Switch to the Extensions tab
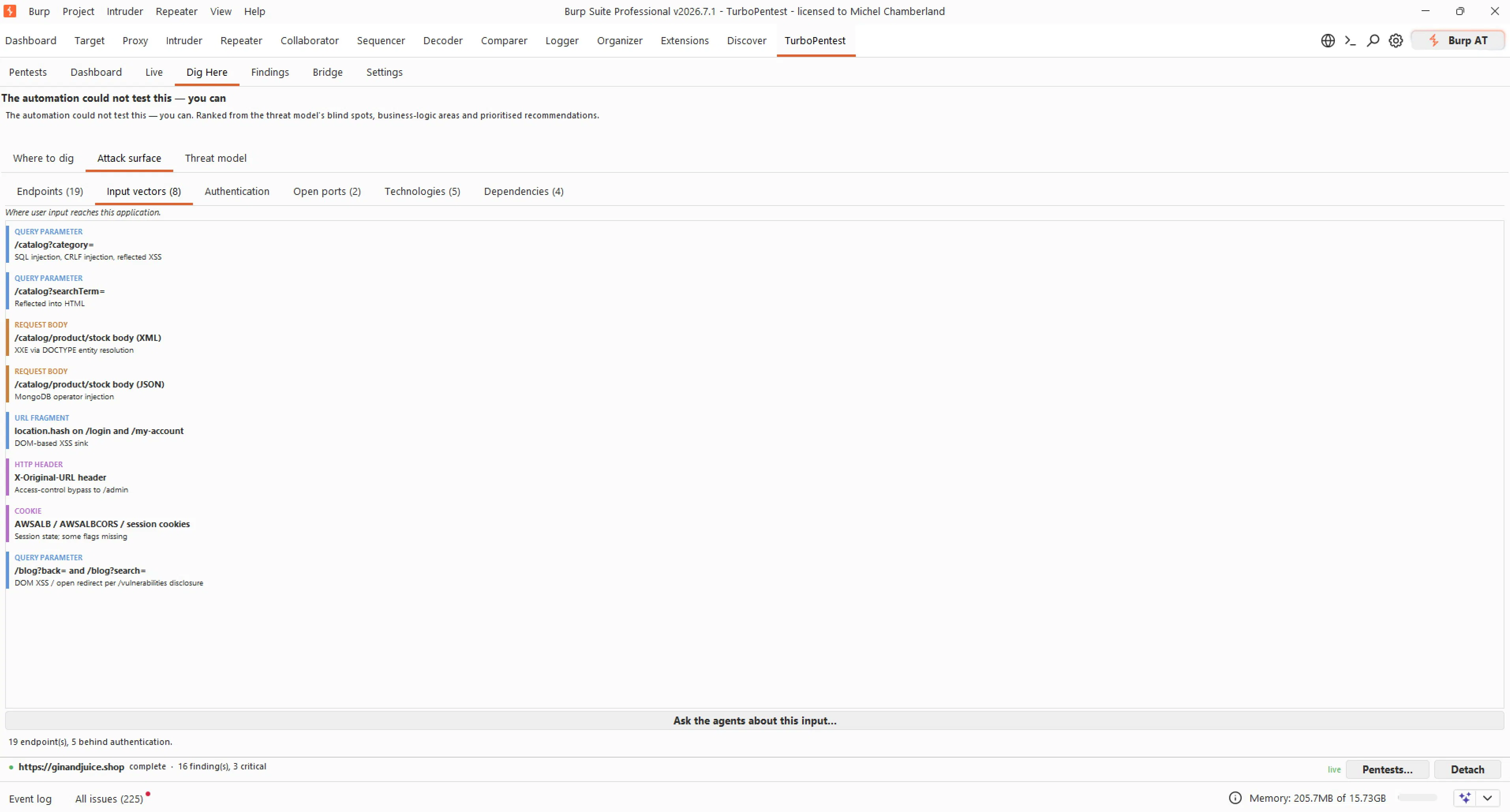 tap(685, 41)
